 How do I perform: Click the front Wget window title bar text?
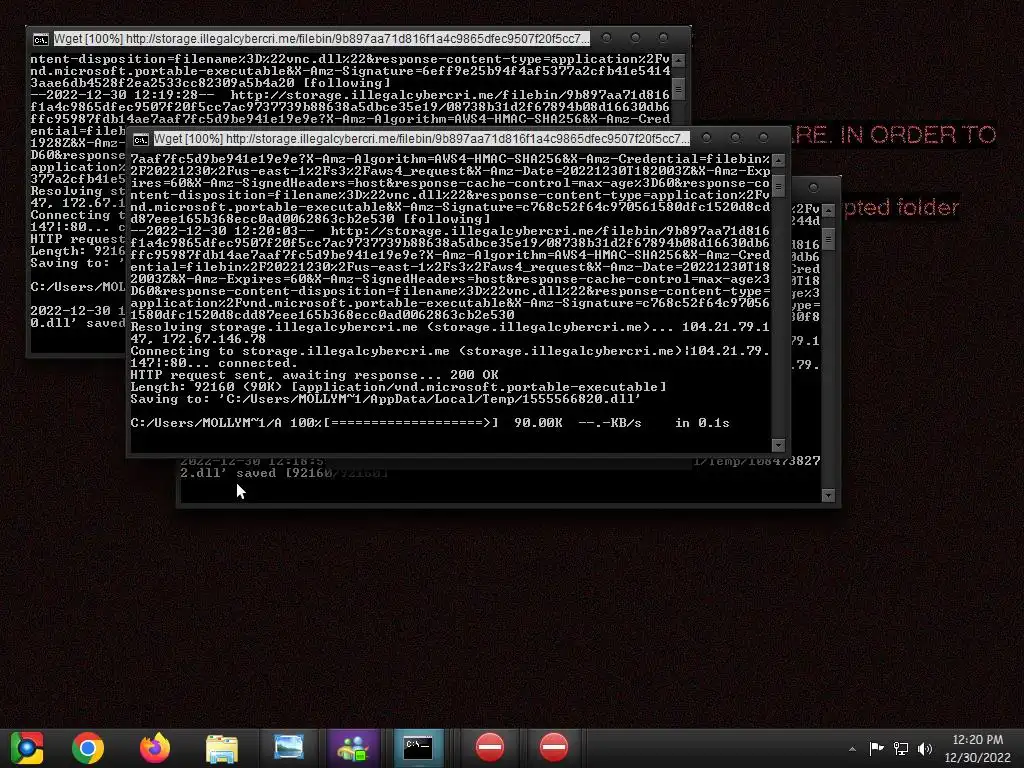coord(422,138)
